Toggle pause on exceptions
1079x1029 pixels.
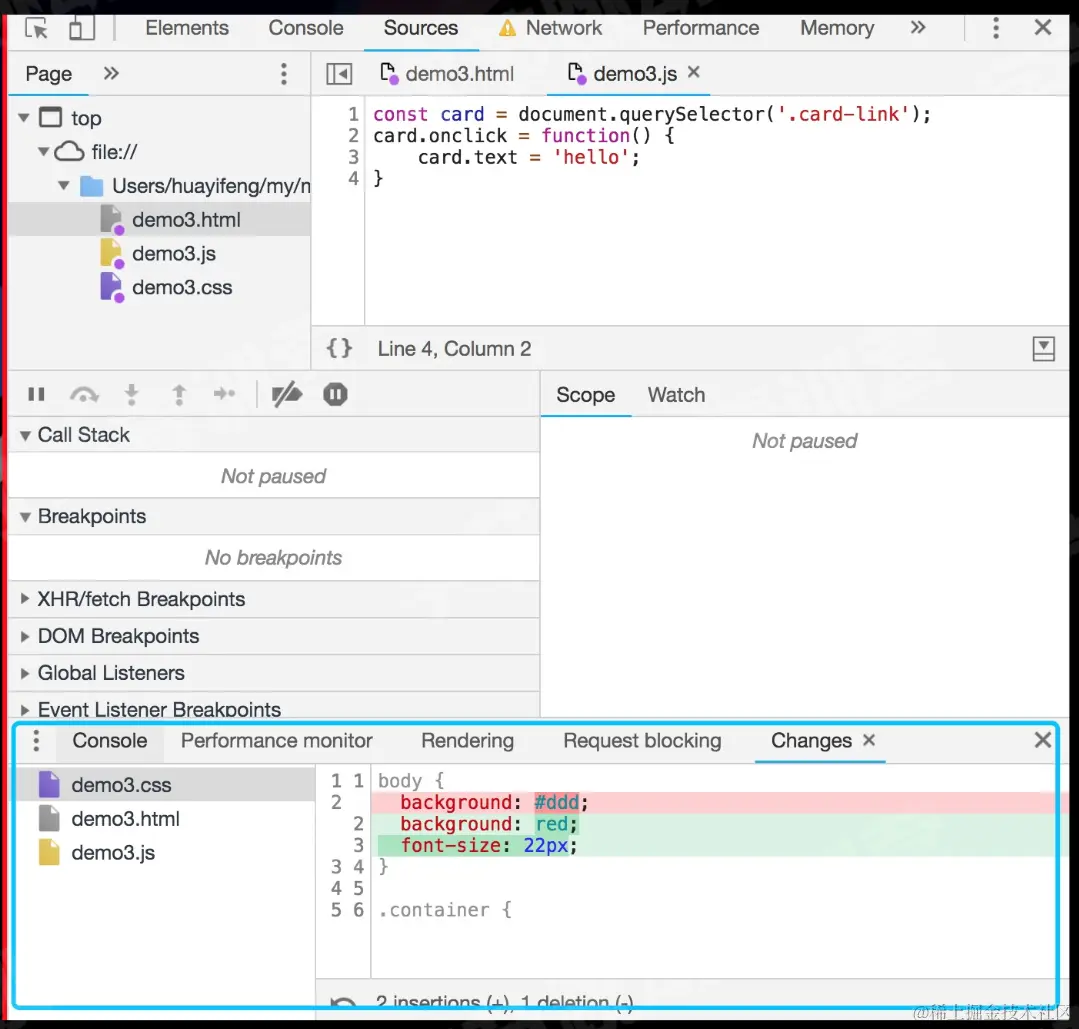click(335, 394)
